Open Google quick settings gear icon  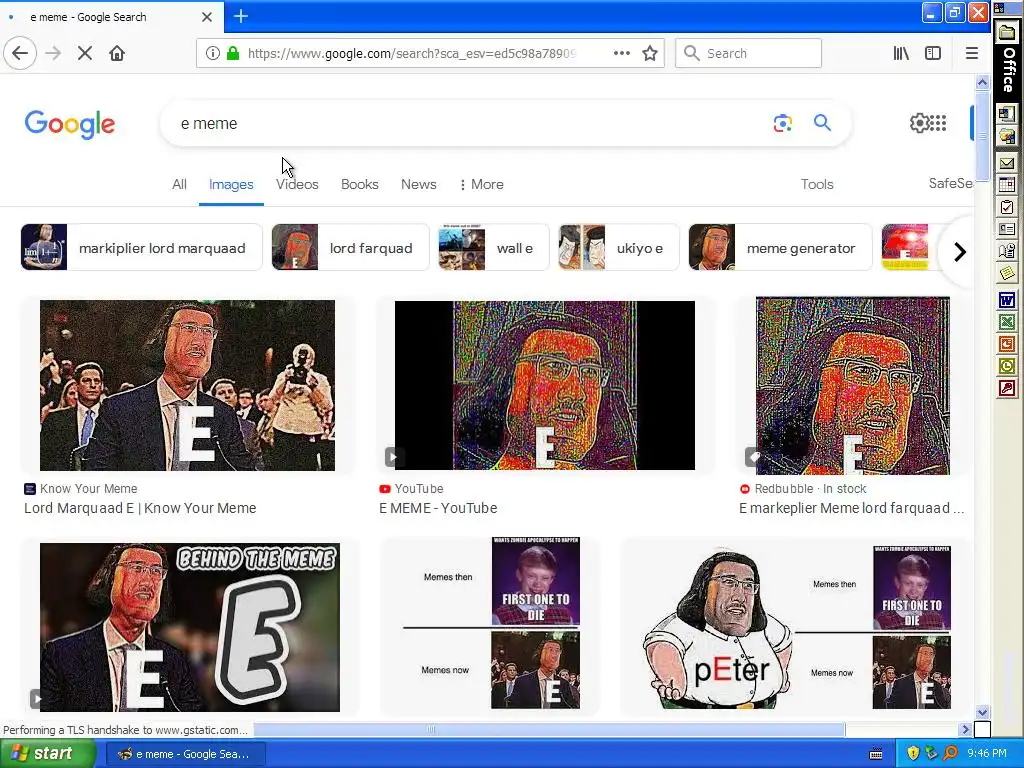coord(919,123)
